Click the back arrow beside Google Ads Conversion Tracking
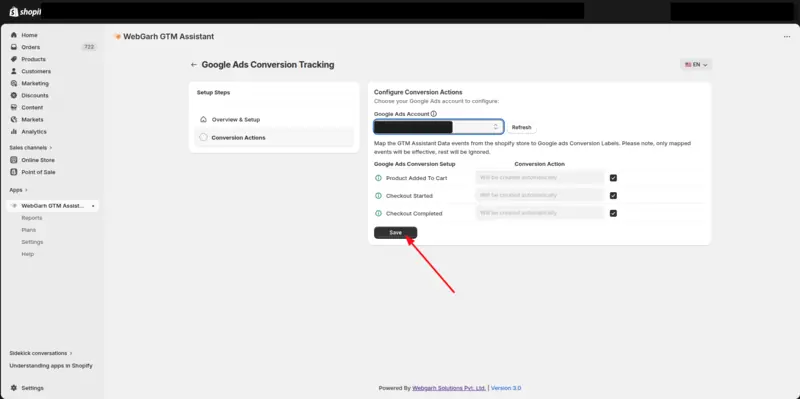Screen dimensions: 800x399 pyautogui.click(x=193, y=65)
